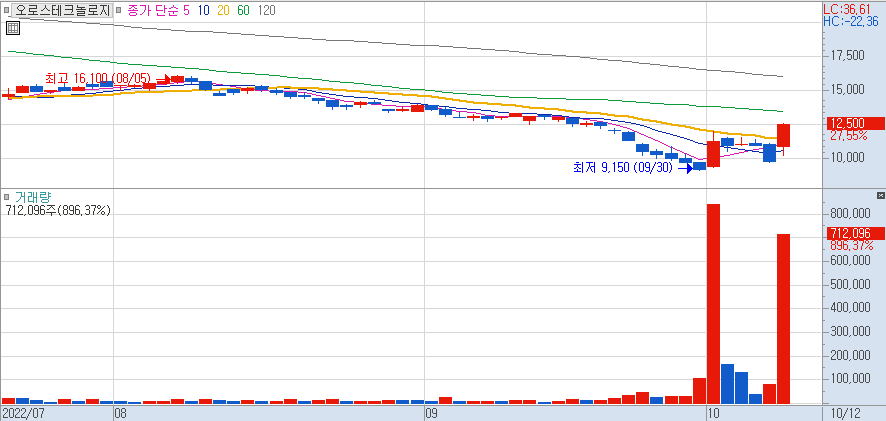The height and width of the screenshot is (421, 886).
Task: Select the 60-day moving average label
Action: pos(244,10)
